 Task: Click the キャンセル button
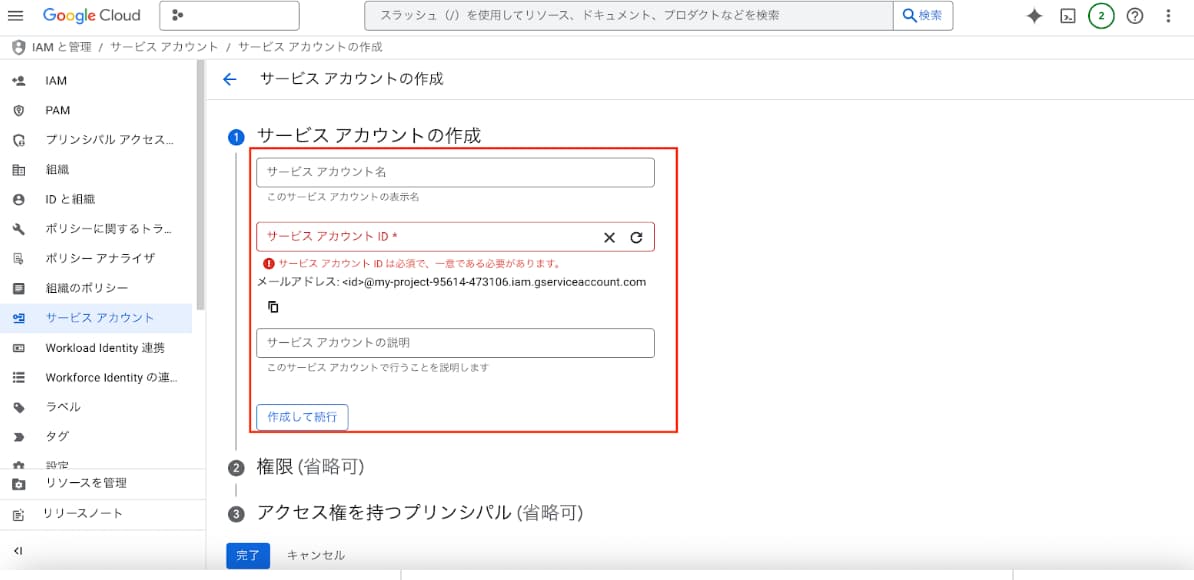coord(316,556)
